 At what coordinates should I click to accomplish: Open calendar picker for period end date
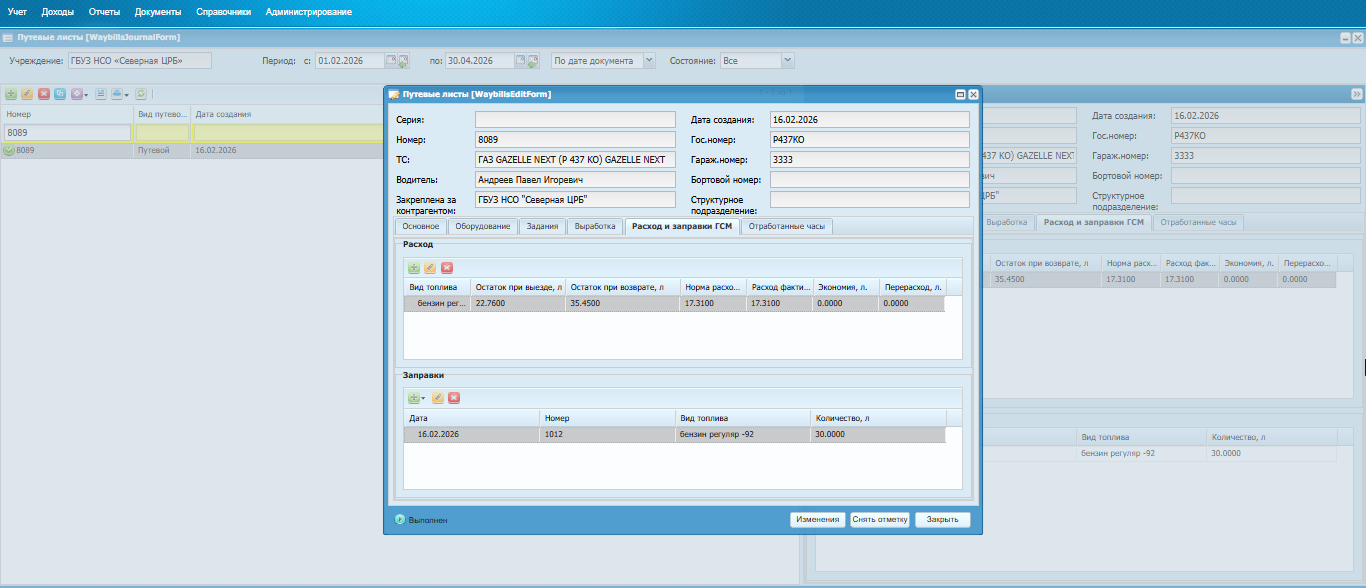[521, 60]
